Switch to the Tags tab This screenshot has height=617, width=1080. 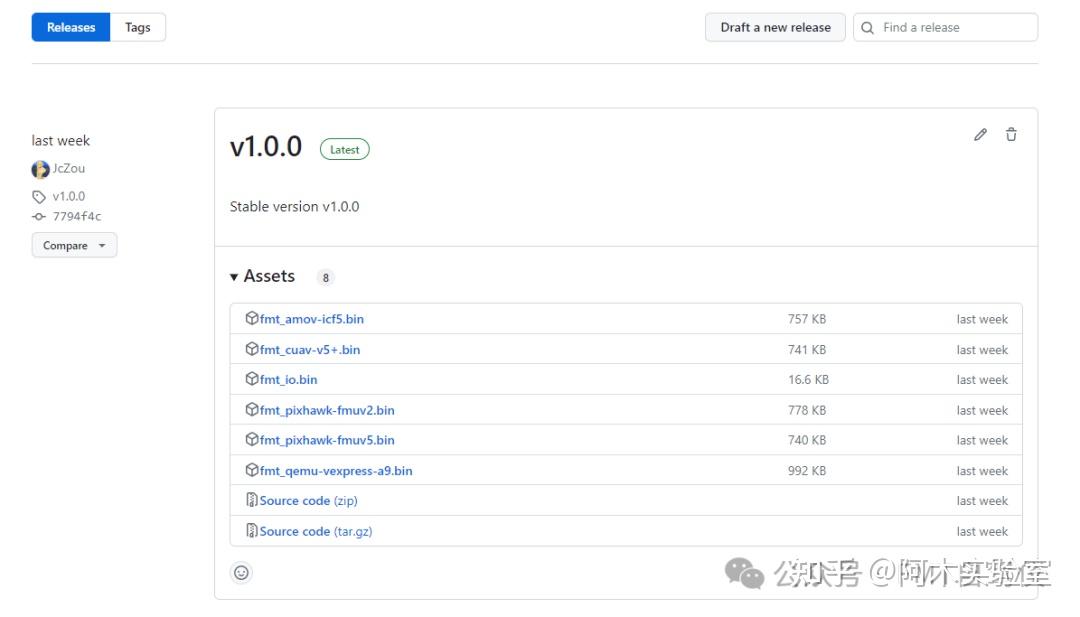click(x=138, y=28)
